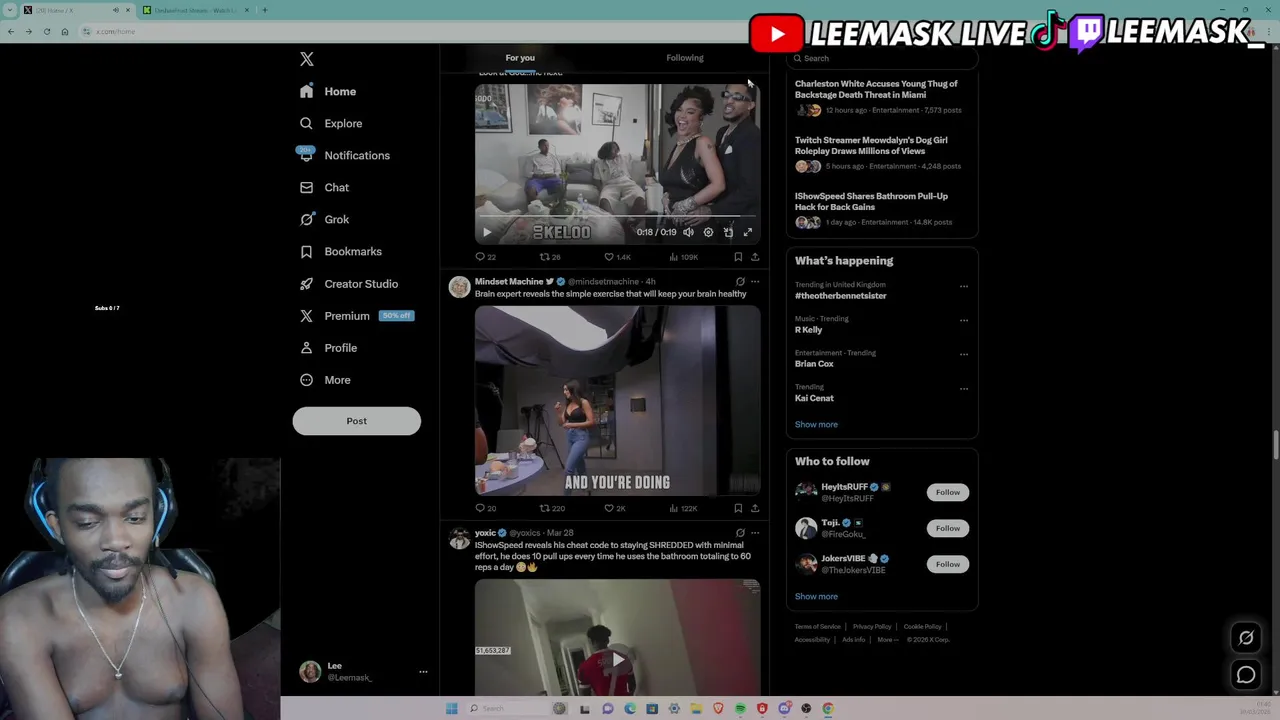Open more options for R Kelly trend
The width and height of the screenshot is (1280, 720).
click(x=964, y=320)
